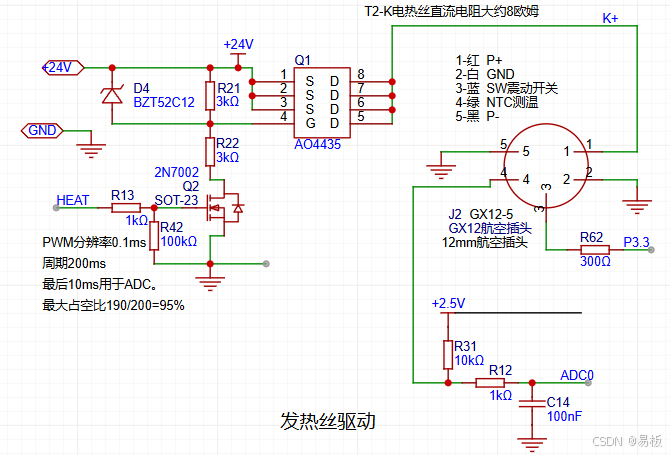
Task: Select the note 最后10ms用于ADC
Action: pos(99,284)
